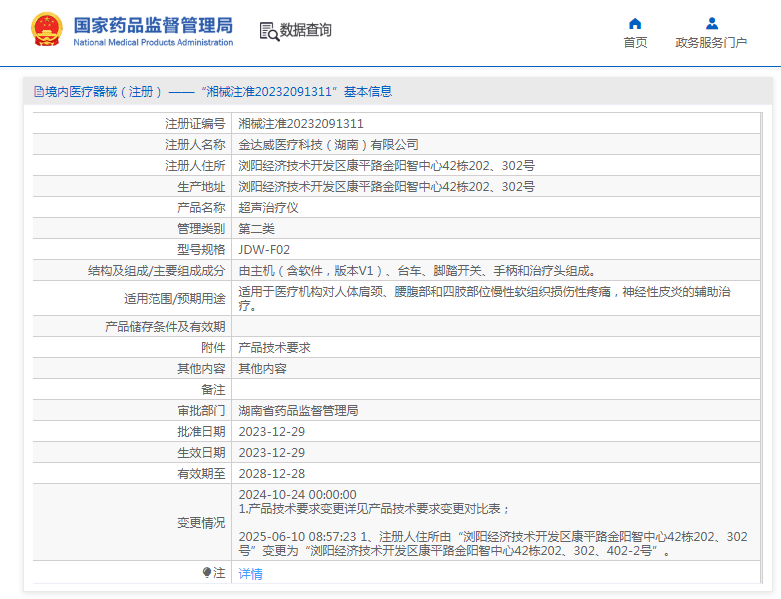
Task: Click 国家药品监督管理局 site title
Action: [x=153, y=25]
